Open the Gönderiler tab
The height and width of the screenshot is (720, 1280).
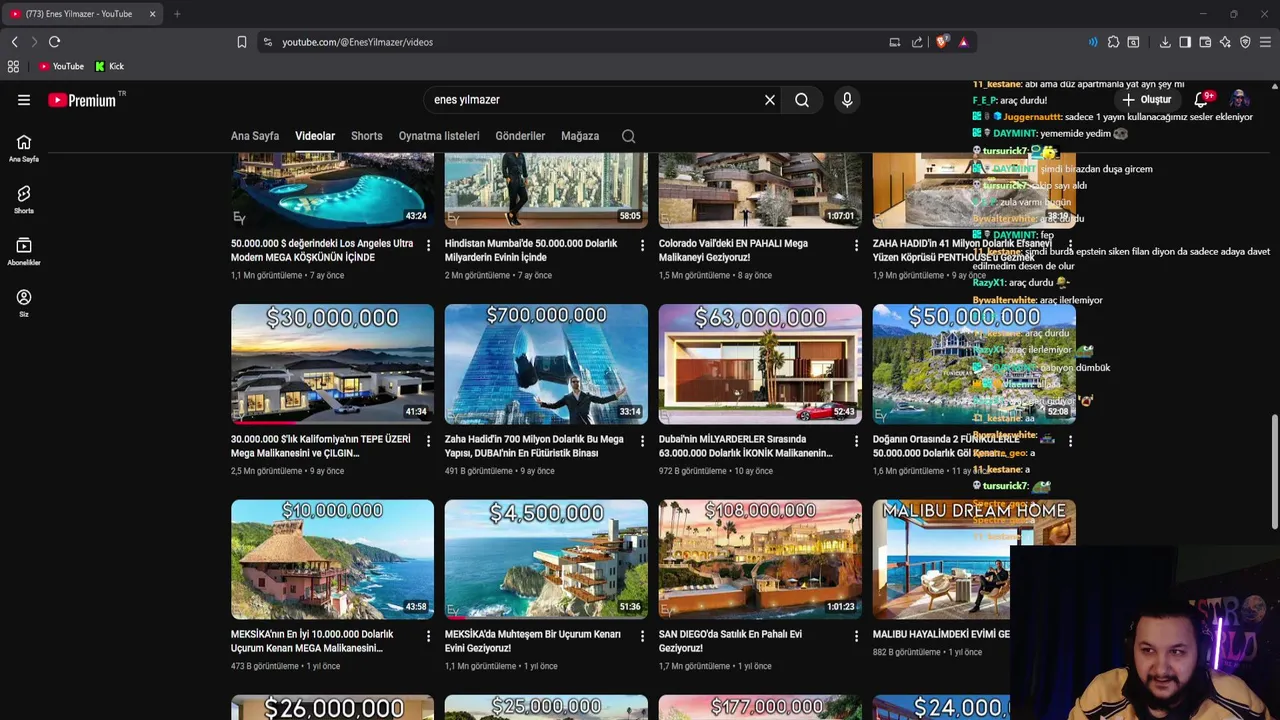coord(520,136)
